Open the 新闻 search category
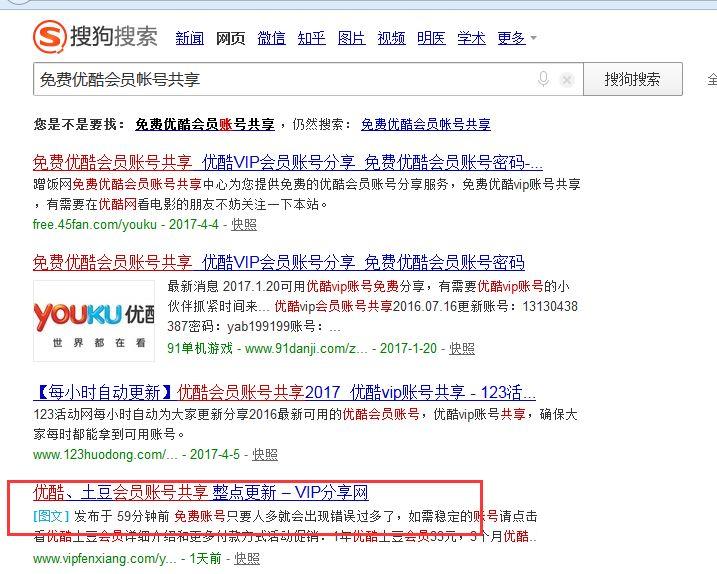 click(x=190, y=38)
